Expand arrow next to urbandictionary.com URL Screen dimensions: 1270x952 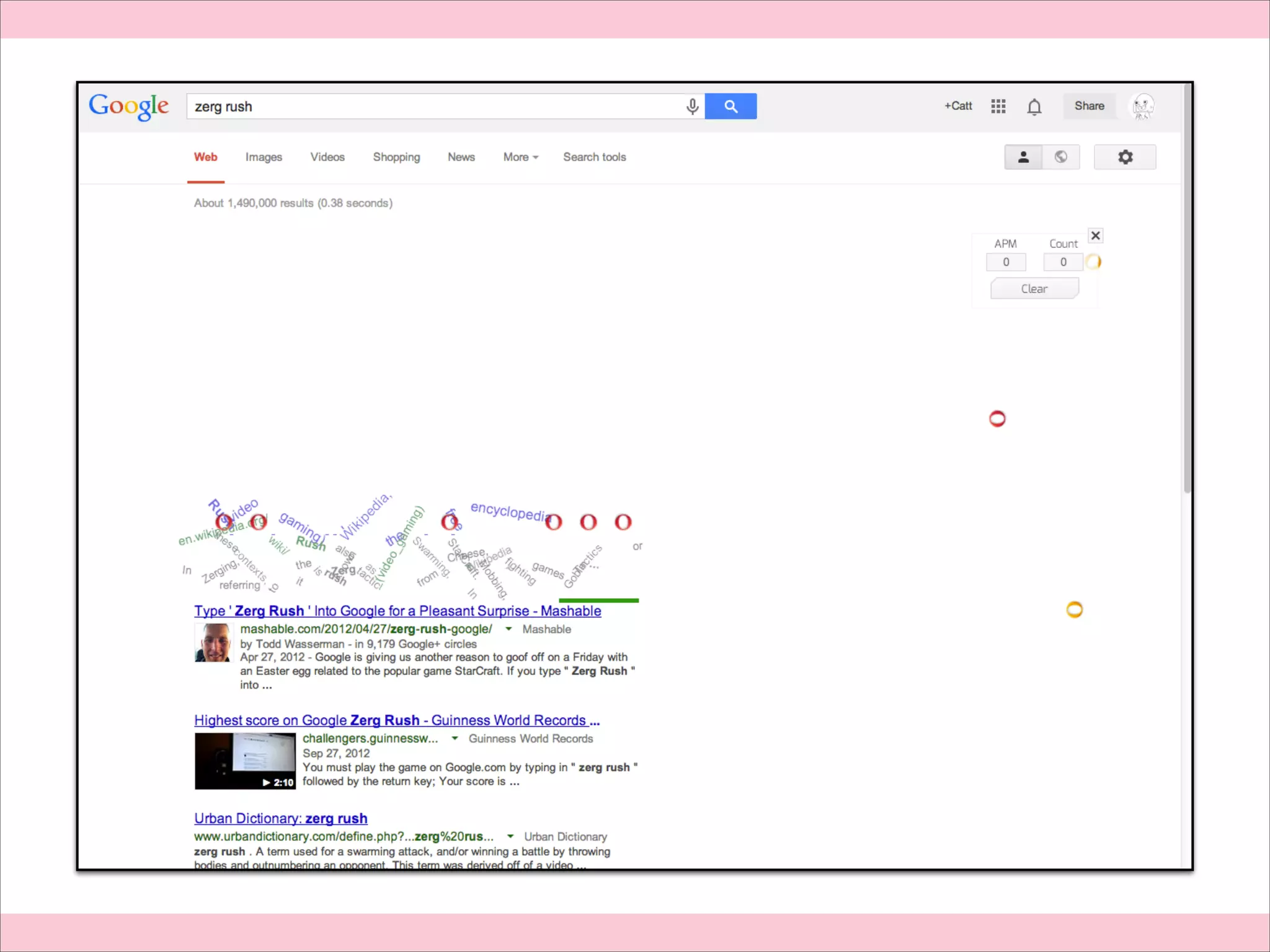510,836
